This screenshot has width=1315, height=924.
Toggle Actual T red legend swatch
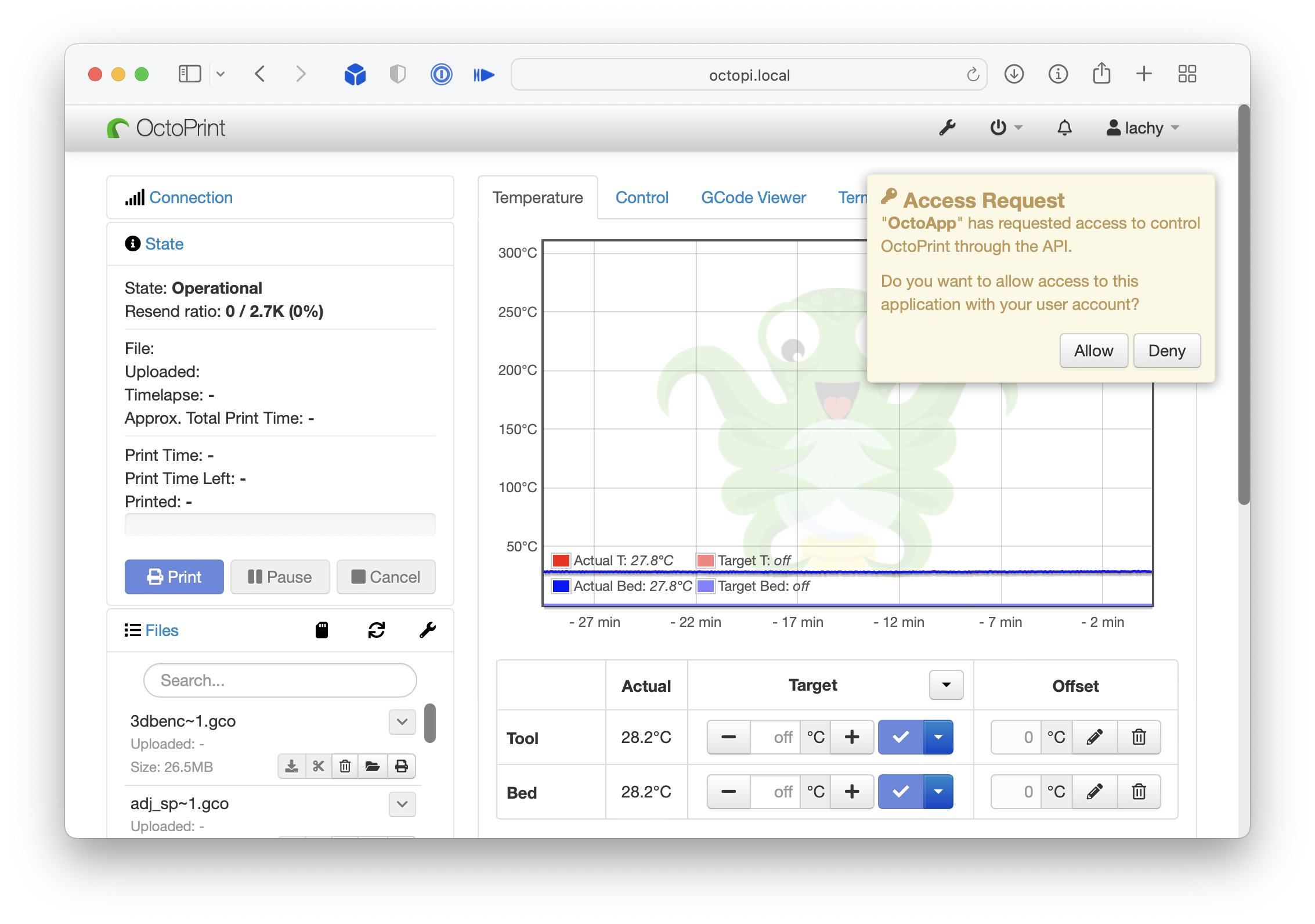point(561,561)
